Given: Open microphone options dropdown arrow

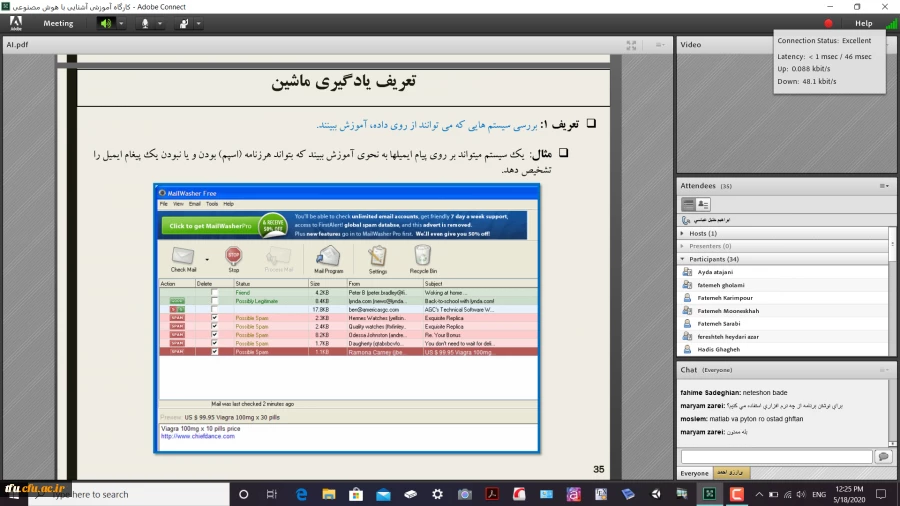Looking at the screenshot, I should tap(160, 24).
